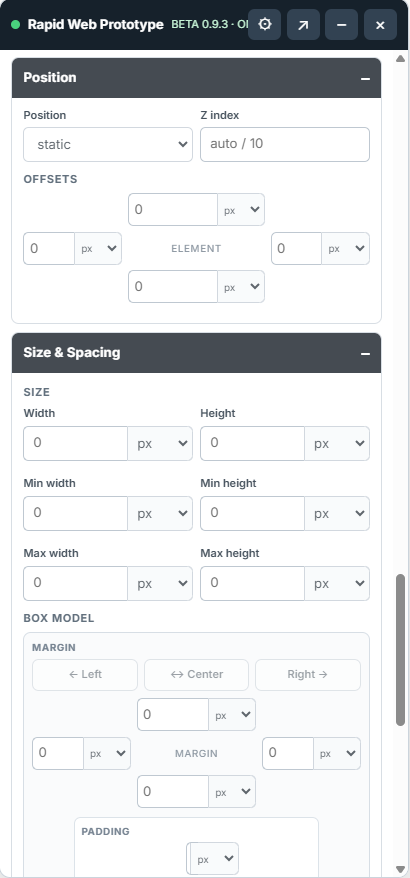Click the left offset value field

point(49,249)
